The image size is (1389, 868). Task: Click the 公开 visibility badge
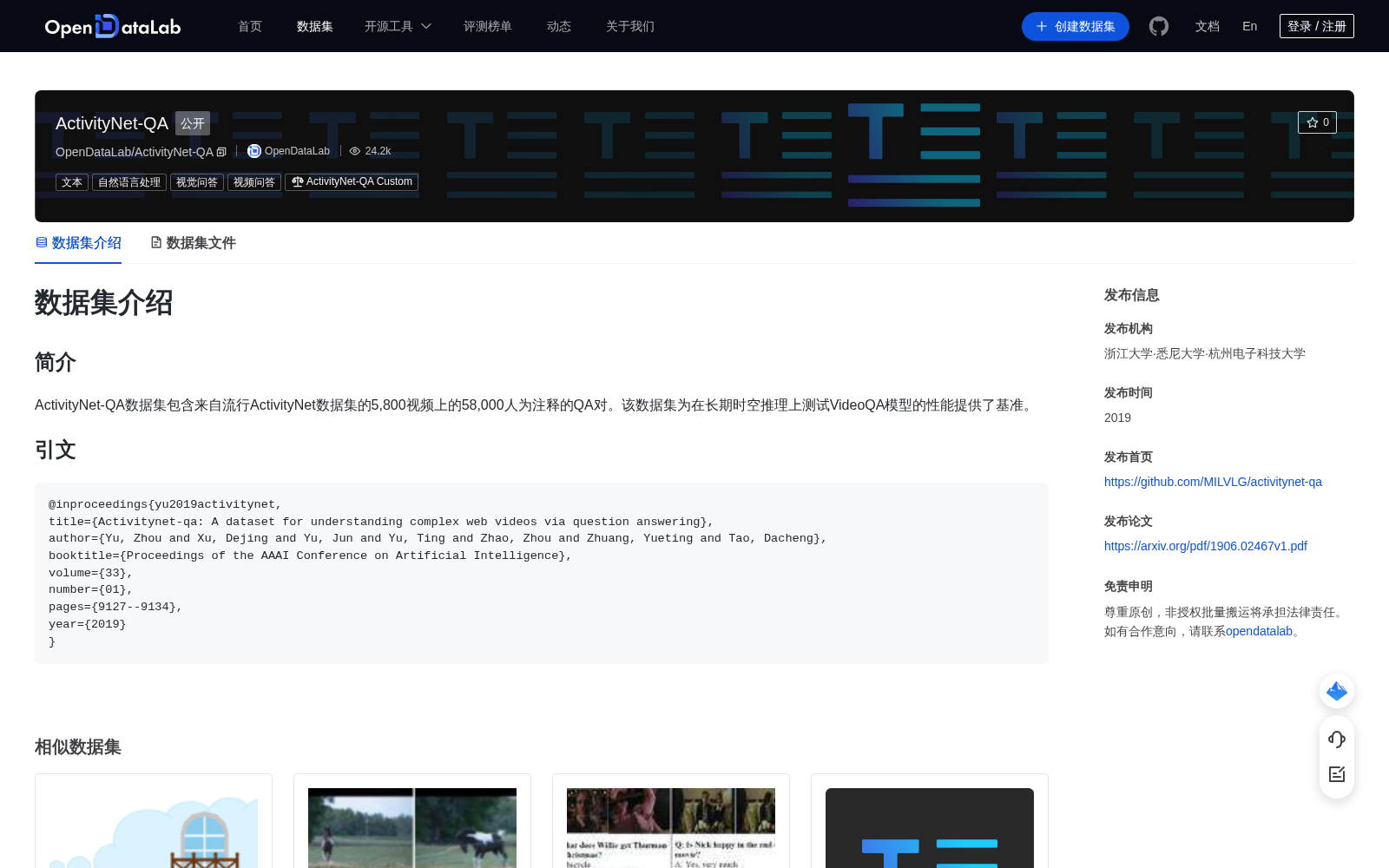click(x=193, y=123)
